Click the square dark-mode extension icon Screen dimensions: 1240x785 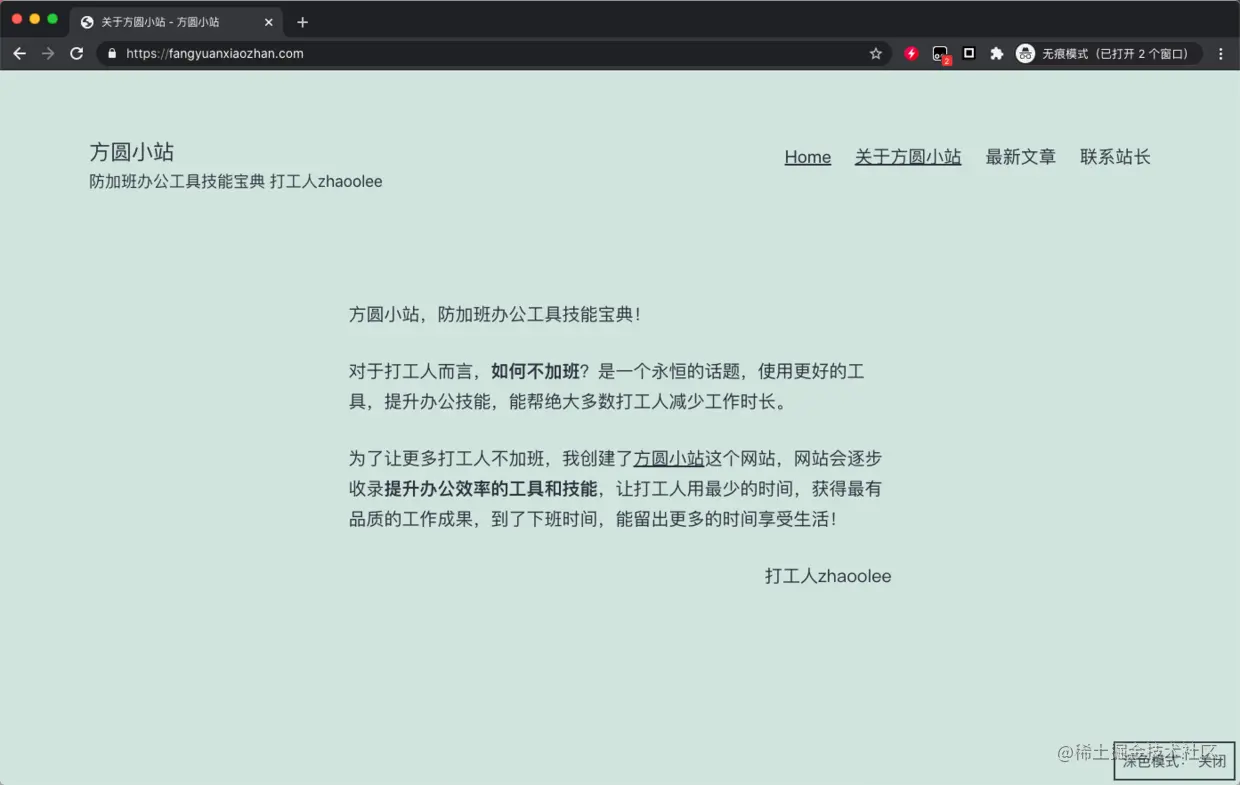pos(968,53)
